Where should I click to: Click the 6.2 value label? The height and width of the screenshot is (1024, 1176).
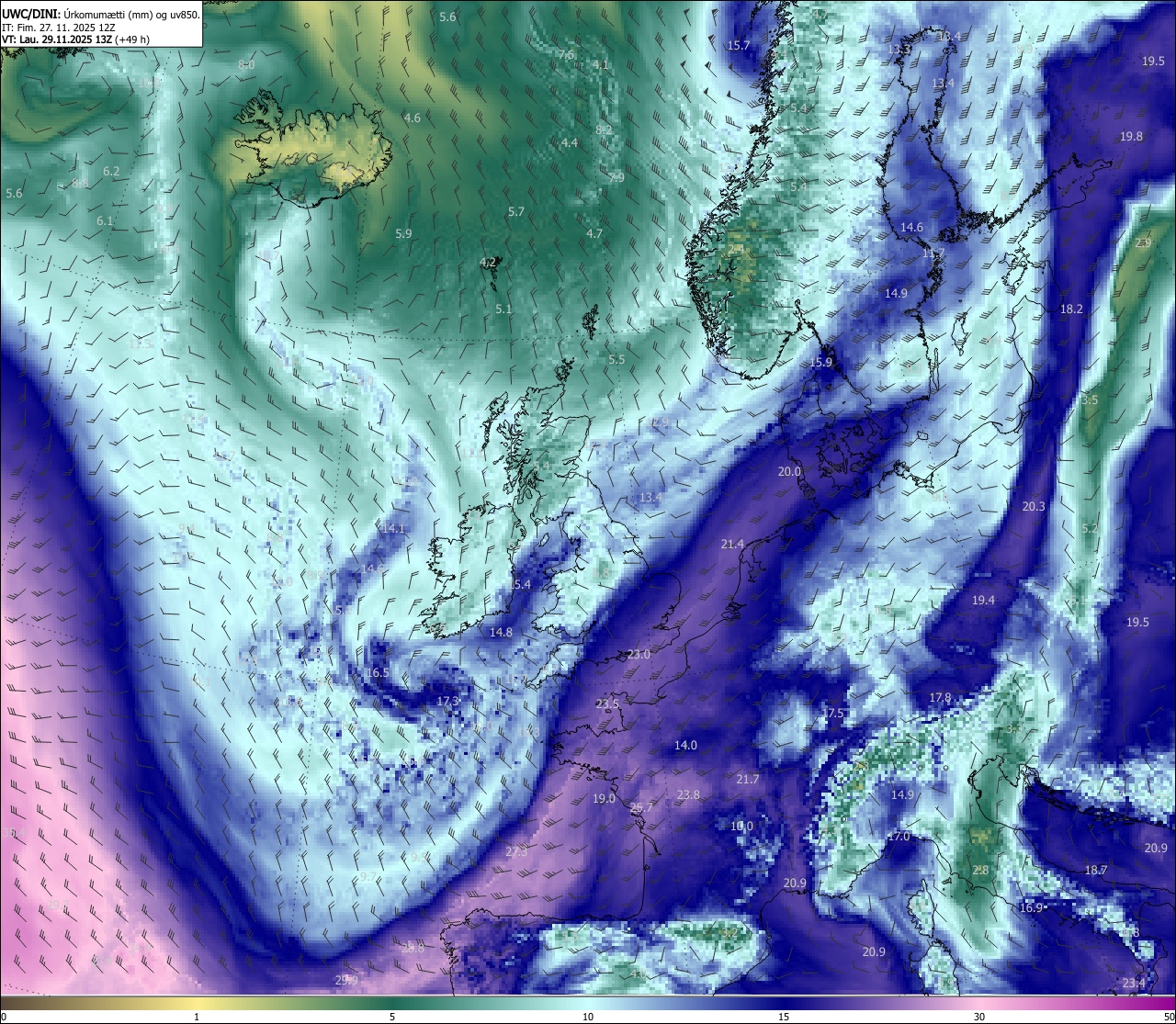[x=111, y=172]
